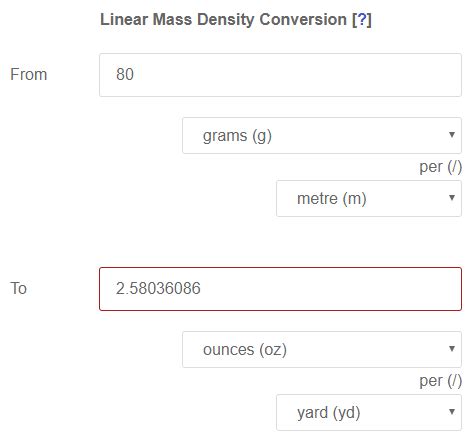Open the ounces (oz) mass unit dropdown

click(x=322, y=349)
